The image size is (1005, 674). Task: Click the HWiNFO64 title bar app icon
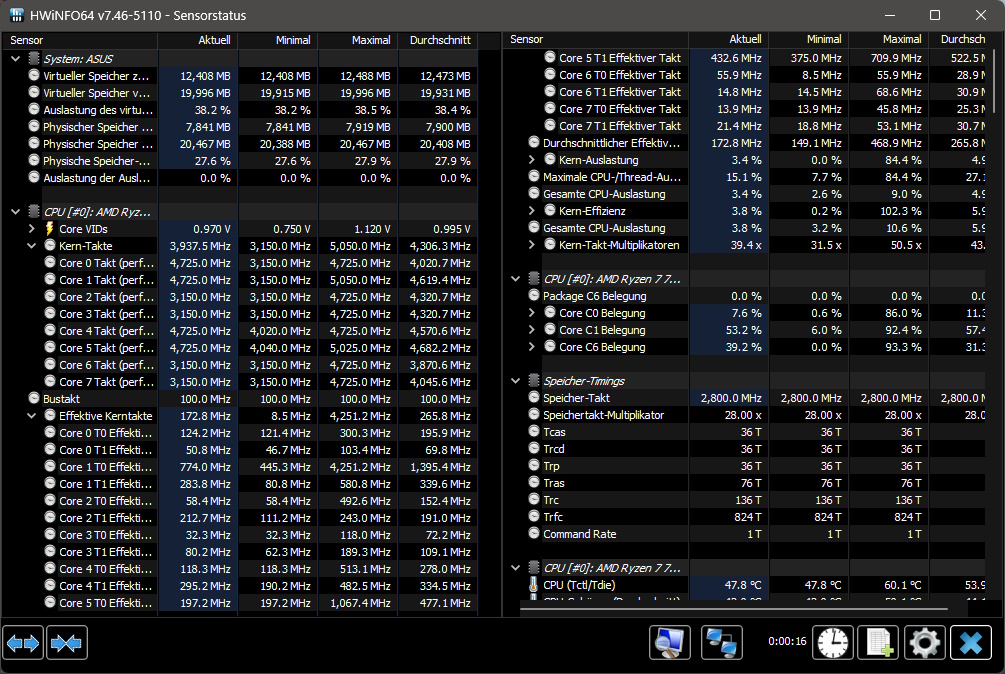[17, 15]
